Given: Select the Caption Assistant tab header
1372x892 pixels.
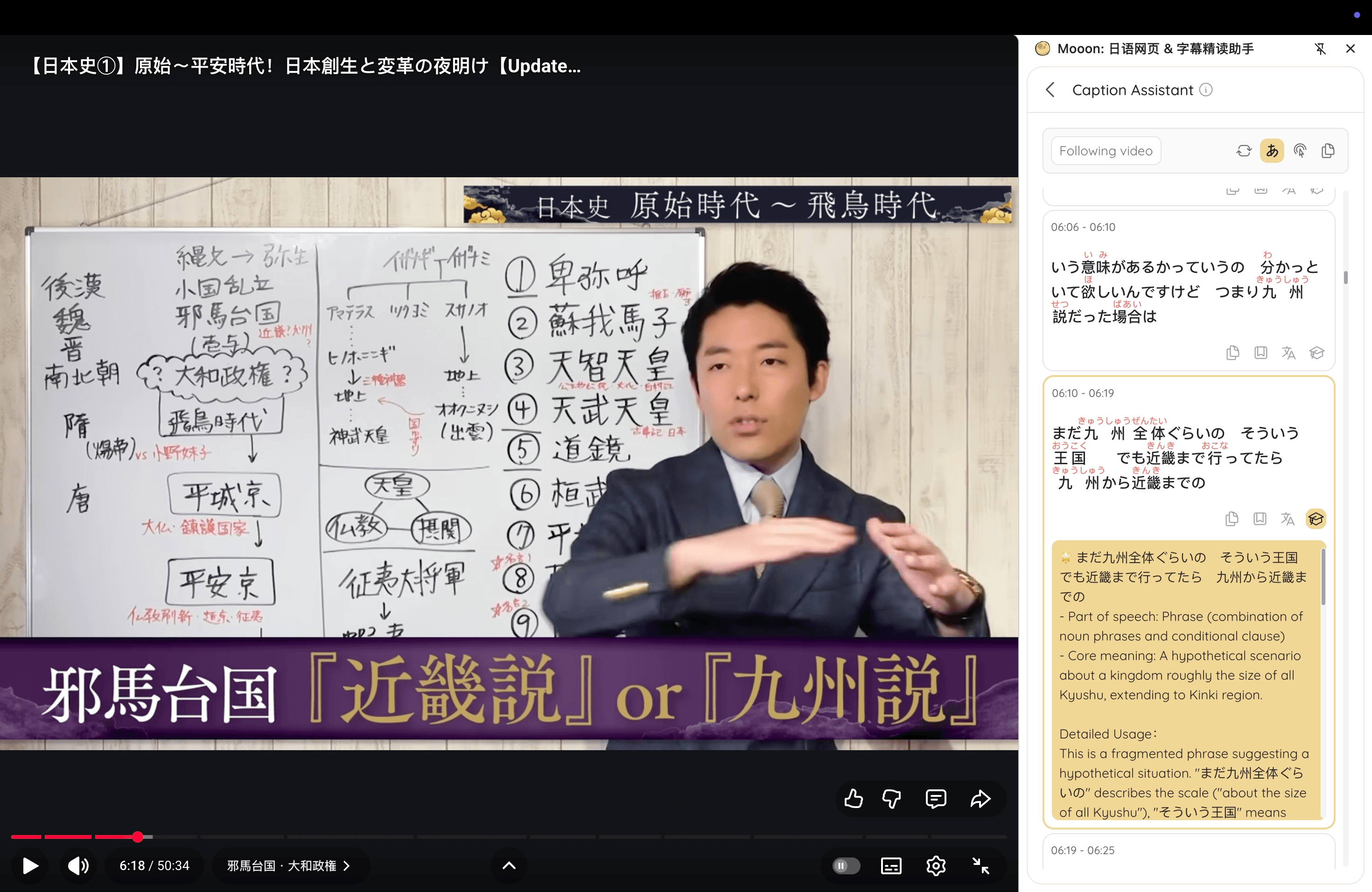Looking at the screenshot, I should 1133,90.
